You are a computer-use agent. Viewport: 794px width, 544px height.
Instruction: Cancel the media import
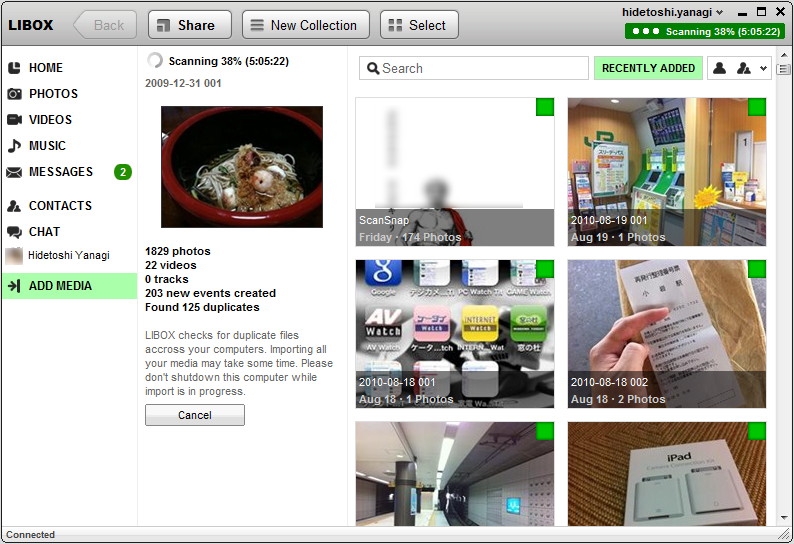pyautogui.click(x=195, y=415)
